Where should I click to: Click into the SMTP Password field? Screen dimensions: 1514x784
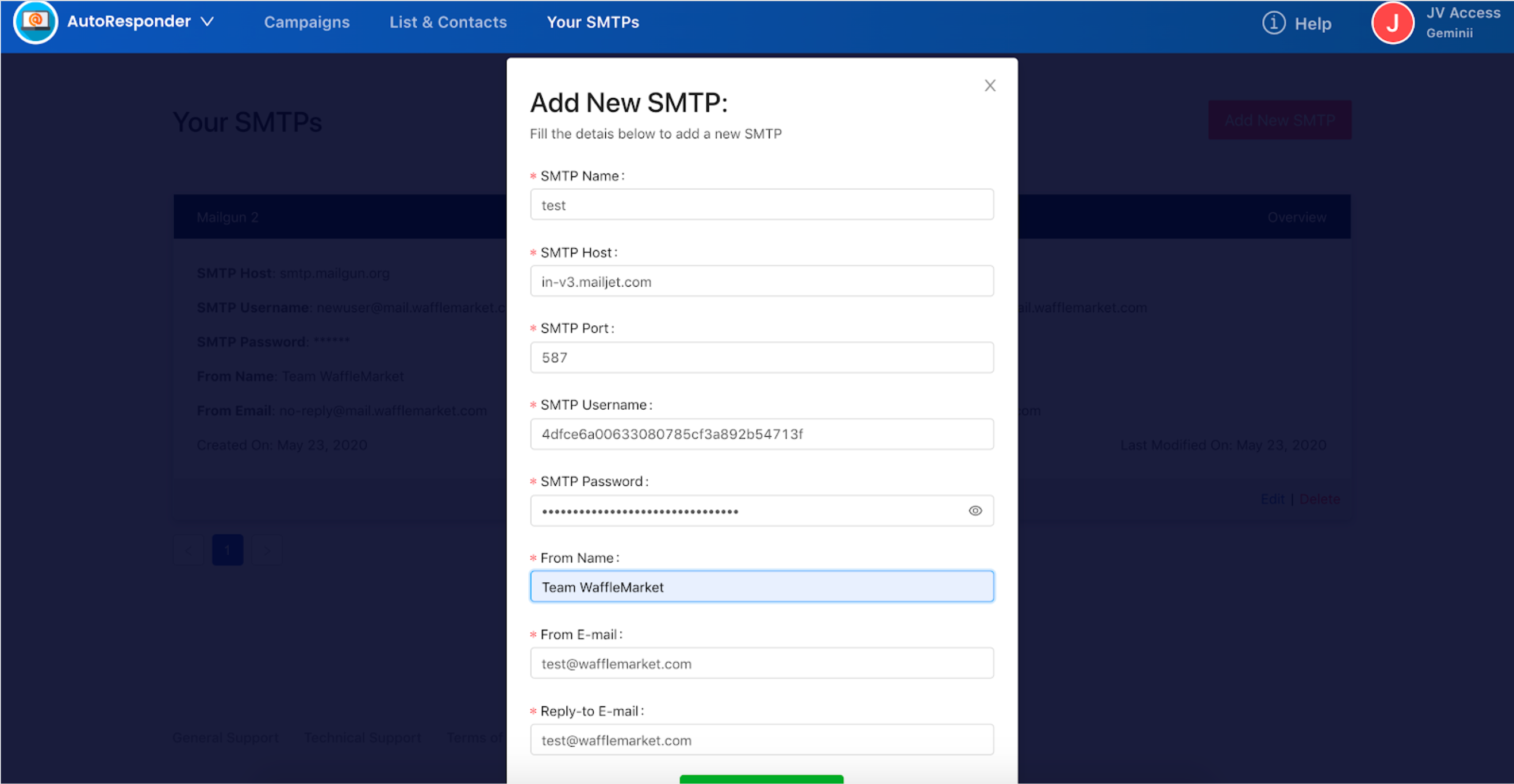tap(747, 511)
